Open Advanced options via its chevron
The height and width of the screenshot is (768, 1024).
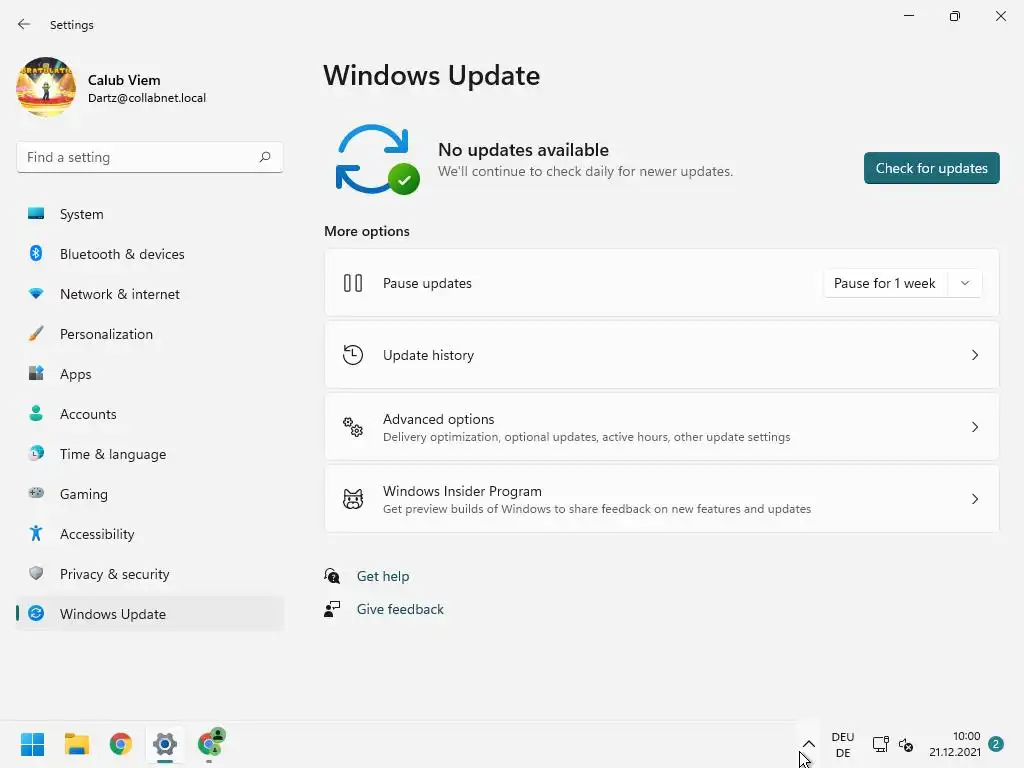974,427
